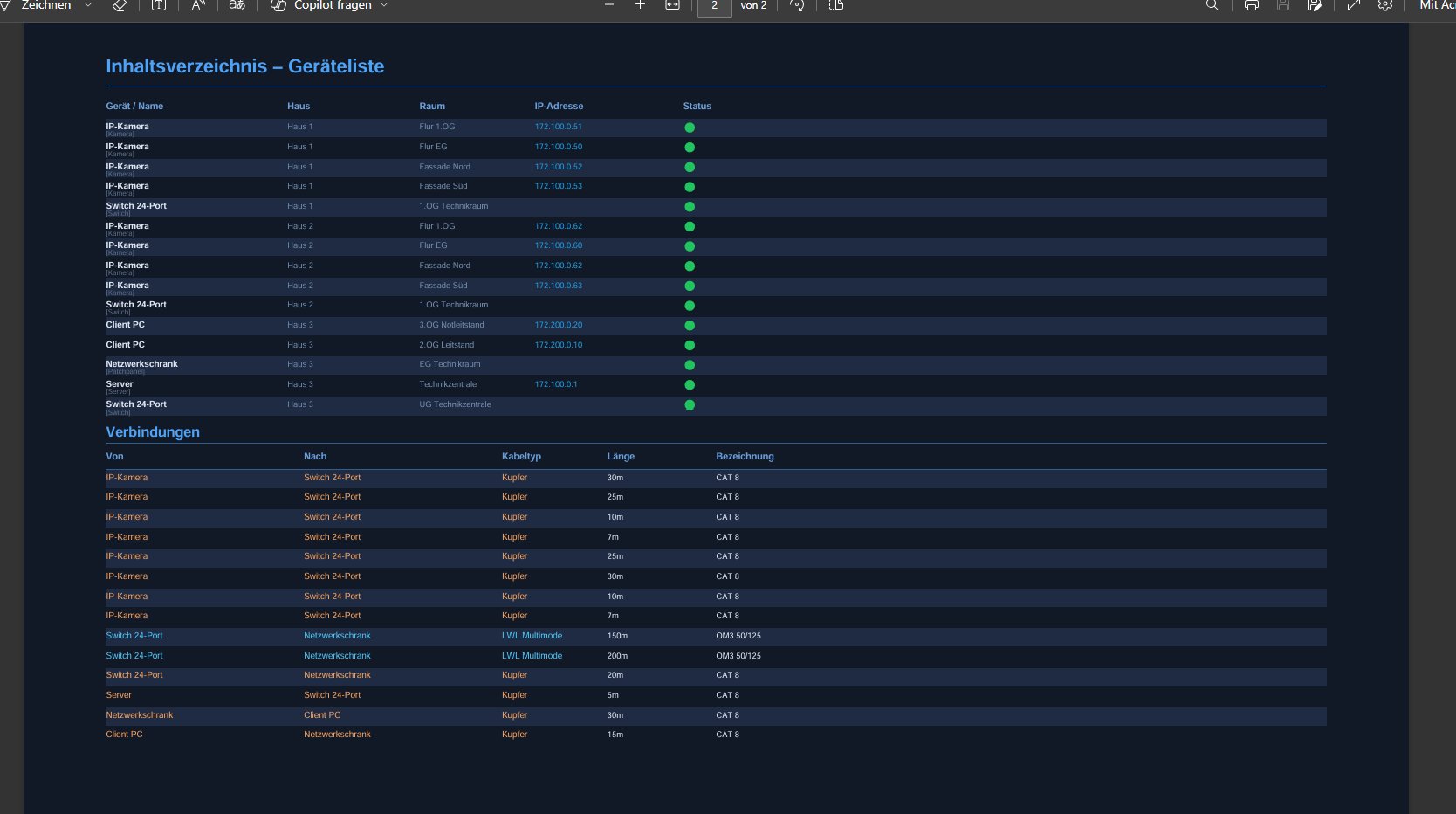The height and width of the screenshot is (814, 1456).
Task: Click the '20m' cable length
Action: point(615,675)
